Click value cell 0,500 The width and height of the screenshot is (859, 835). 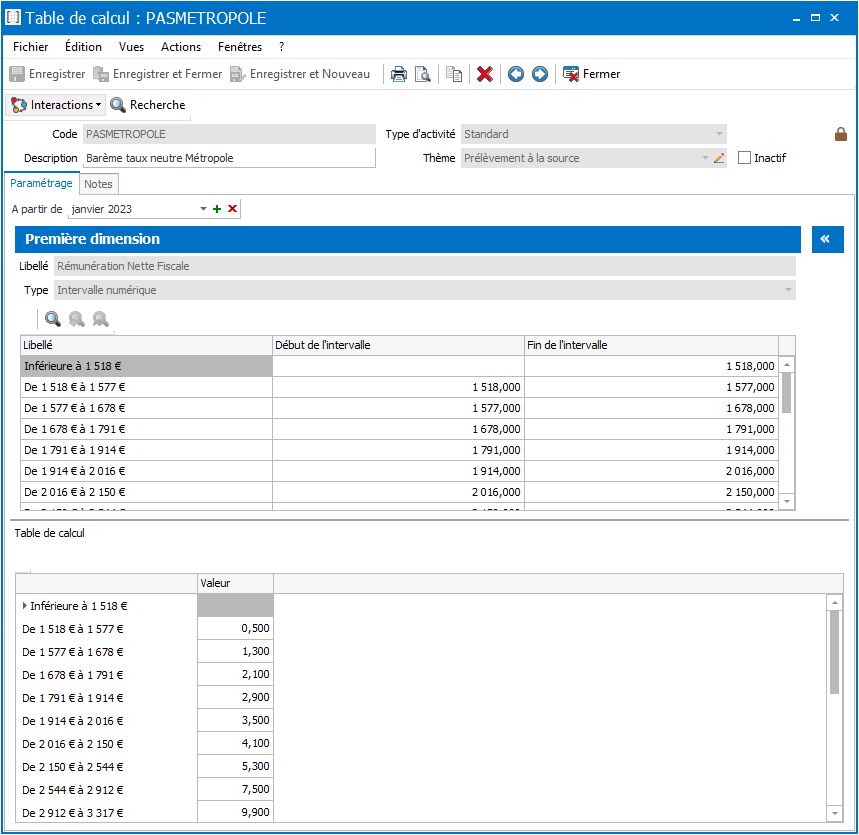coord(235,628)
